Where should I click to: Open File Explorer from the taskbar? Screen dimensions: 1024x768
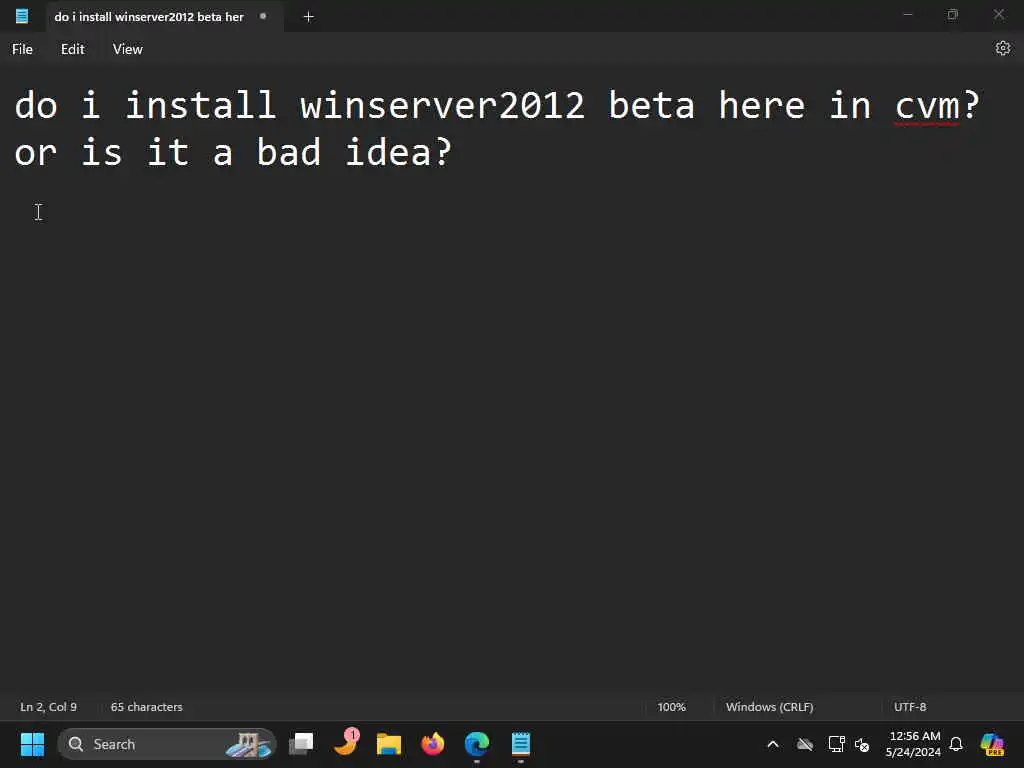389,744
